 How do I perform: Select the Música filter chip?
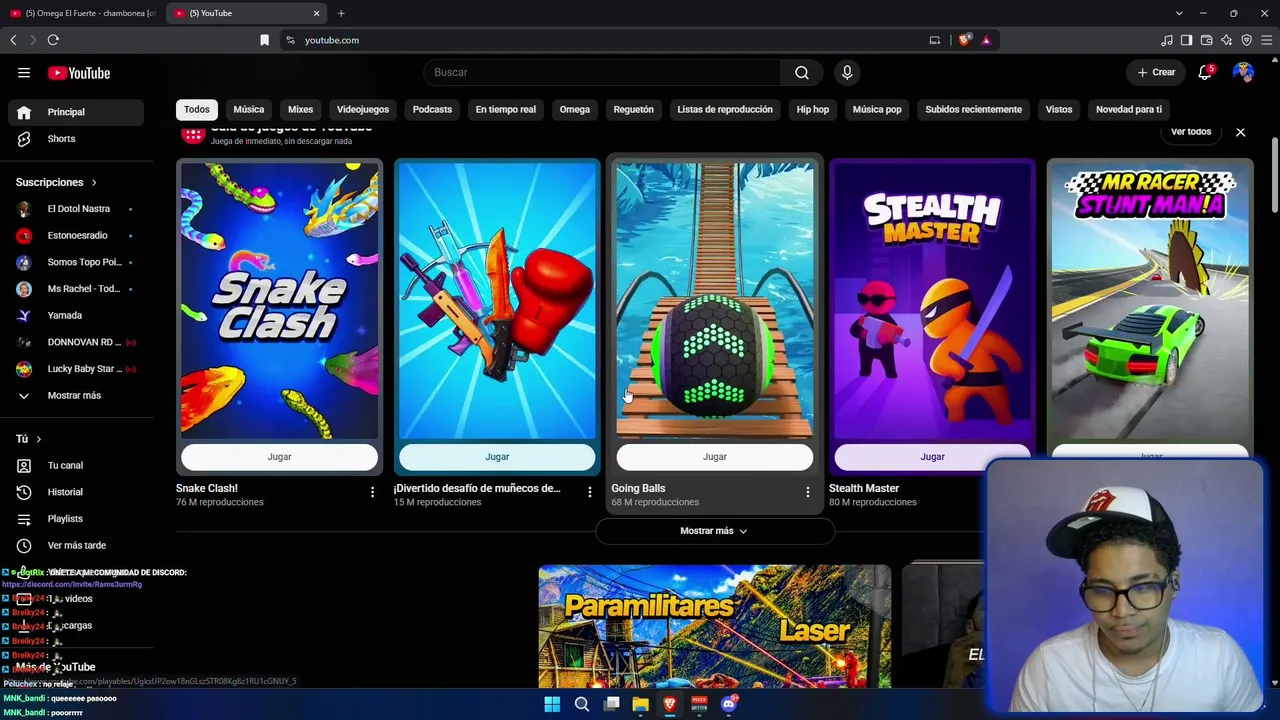pos(249,110)
